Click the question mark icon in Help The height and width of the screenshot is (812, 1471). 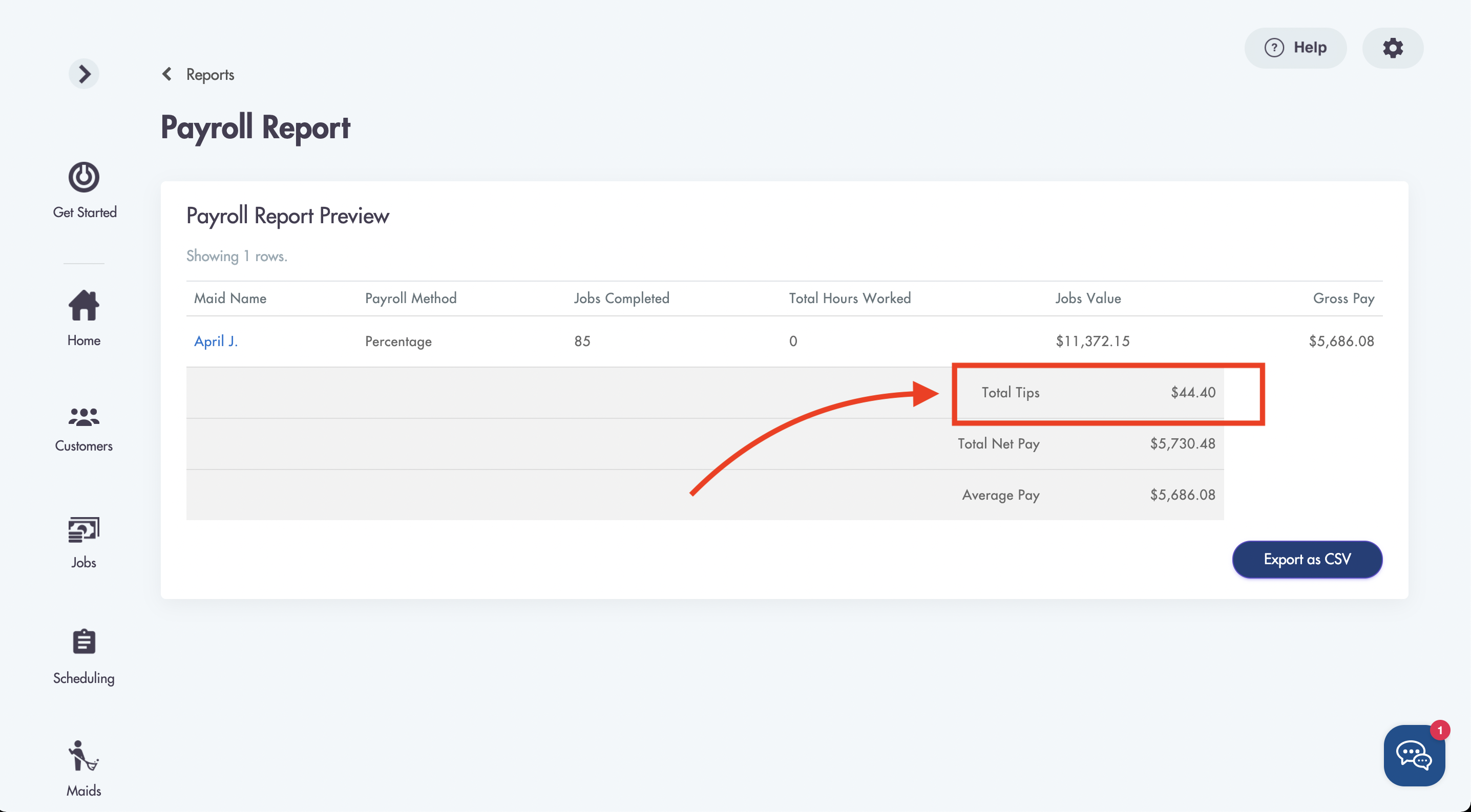click(1274, 48)
